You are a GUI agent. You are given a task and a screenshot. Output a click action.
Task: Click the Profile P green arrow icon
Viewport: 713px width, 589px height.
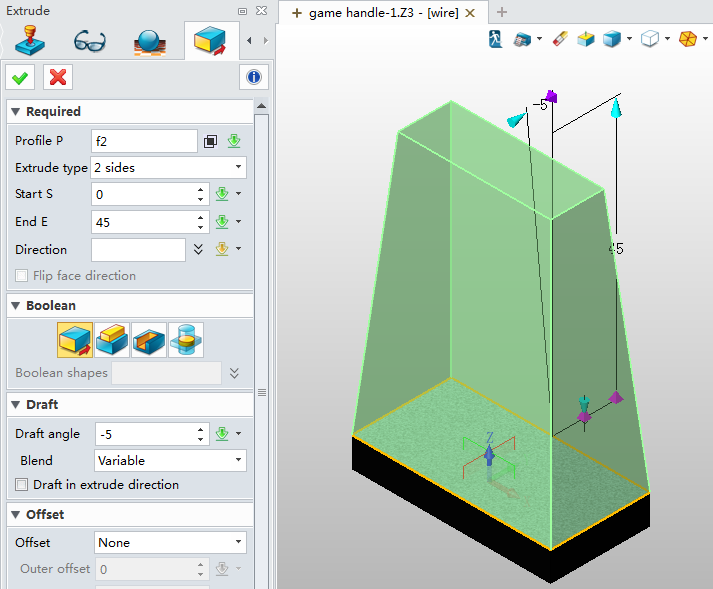pyautogui.click(x=234, y=141)
